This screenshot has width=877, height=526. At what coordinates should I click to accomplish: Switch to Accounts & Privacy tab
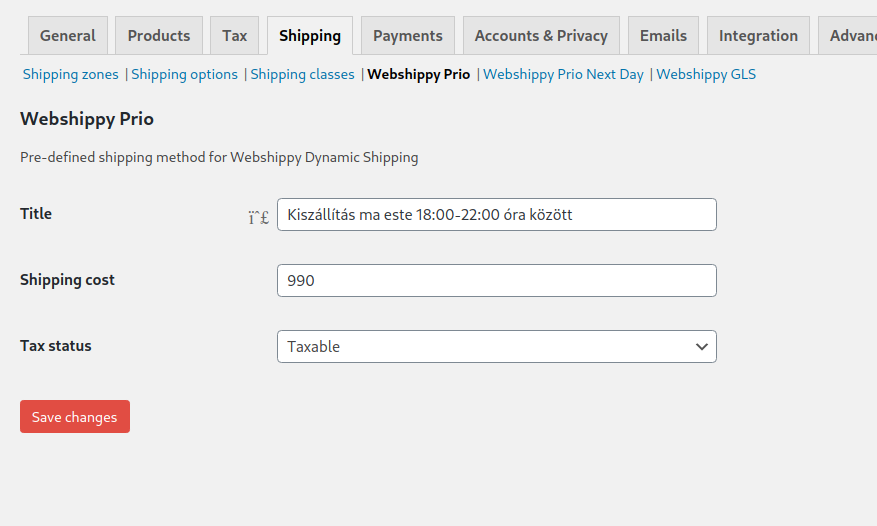pos(541,36)
